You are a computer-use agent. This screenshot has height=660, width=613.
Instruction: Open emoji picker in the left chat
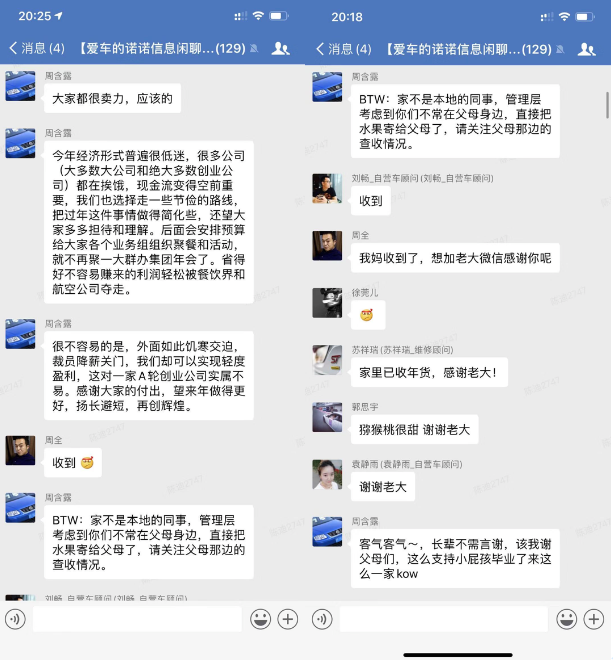click(x=261, y=619)
